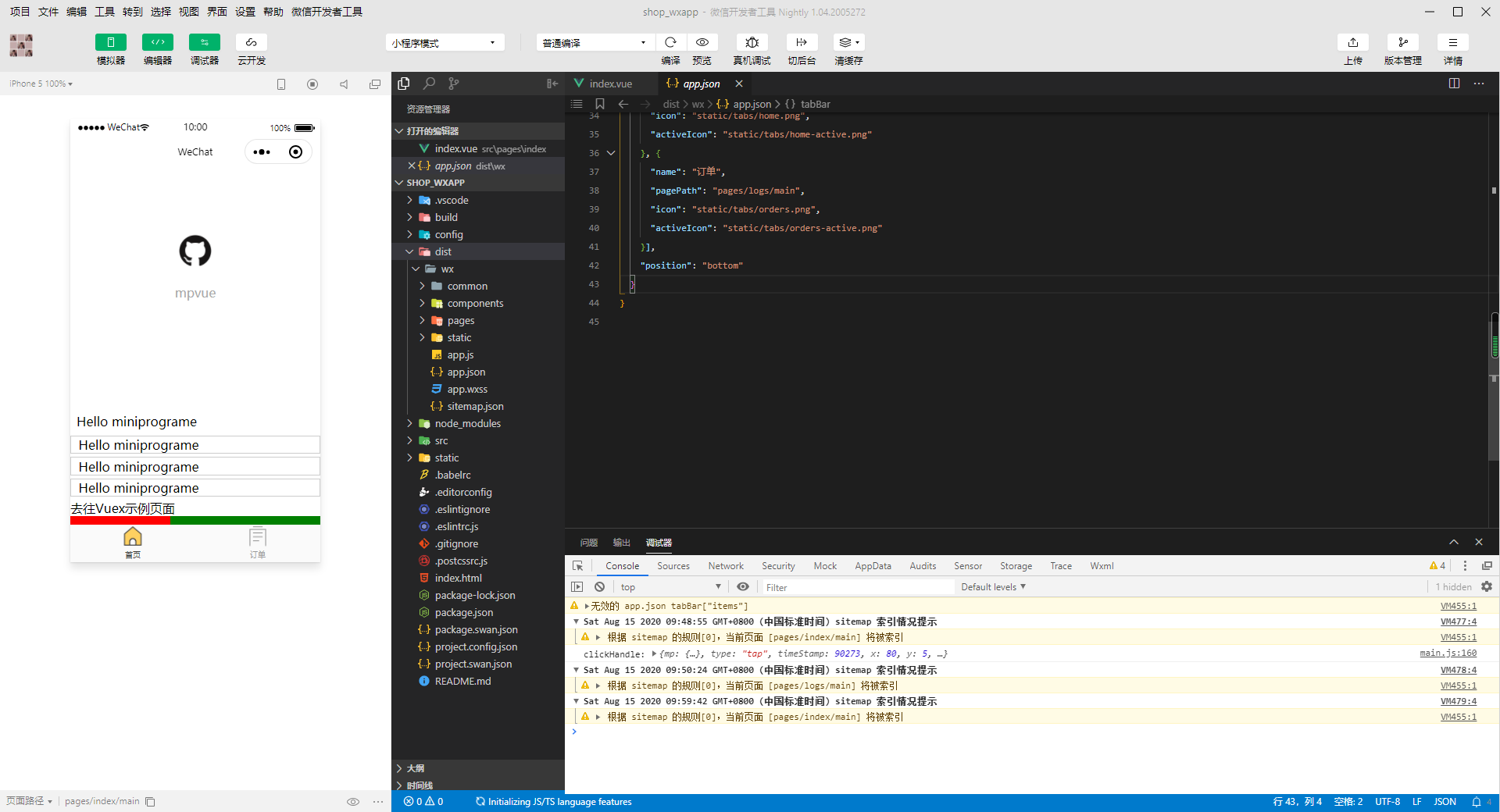Click the main.js:160 source link
Image resolution: width=1500 pixels, height=812 pixels.
point(1448,653)
